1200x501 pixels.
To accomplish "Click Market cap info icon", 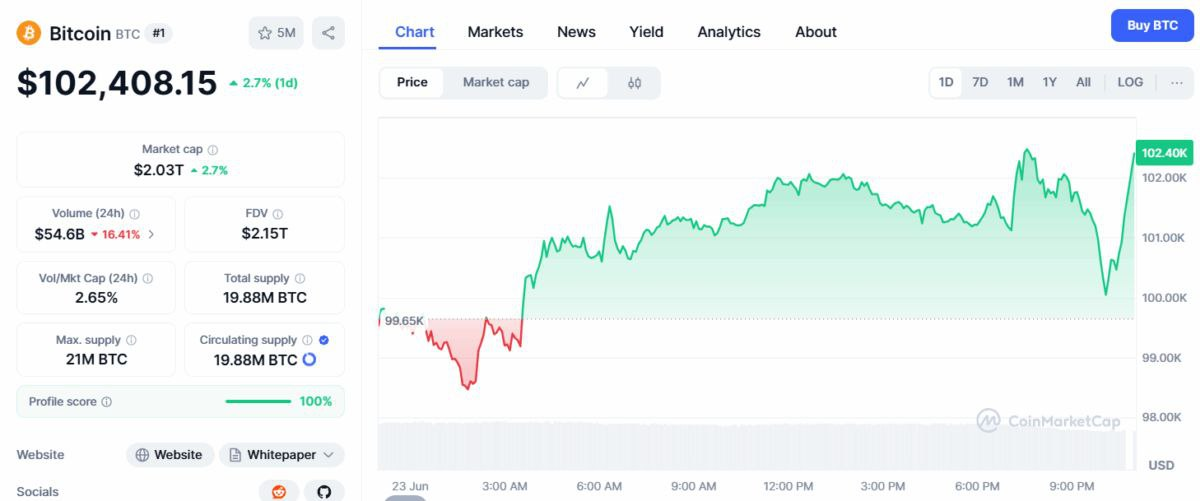I will [213, 150].
